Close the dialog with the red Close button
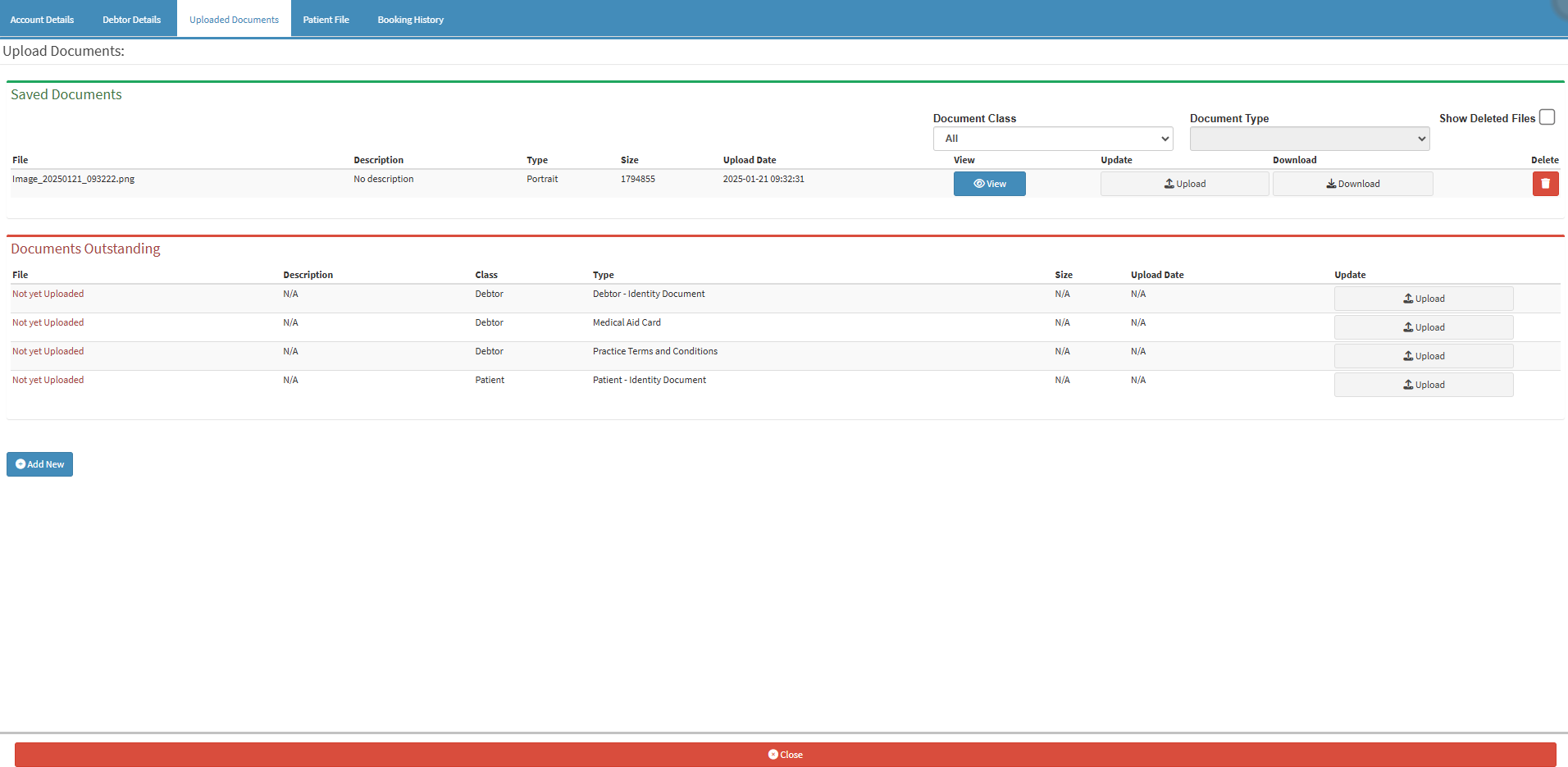 pyautogui.click(x=785, y=755)
